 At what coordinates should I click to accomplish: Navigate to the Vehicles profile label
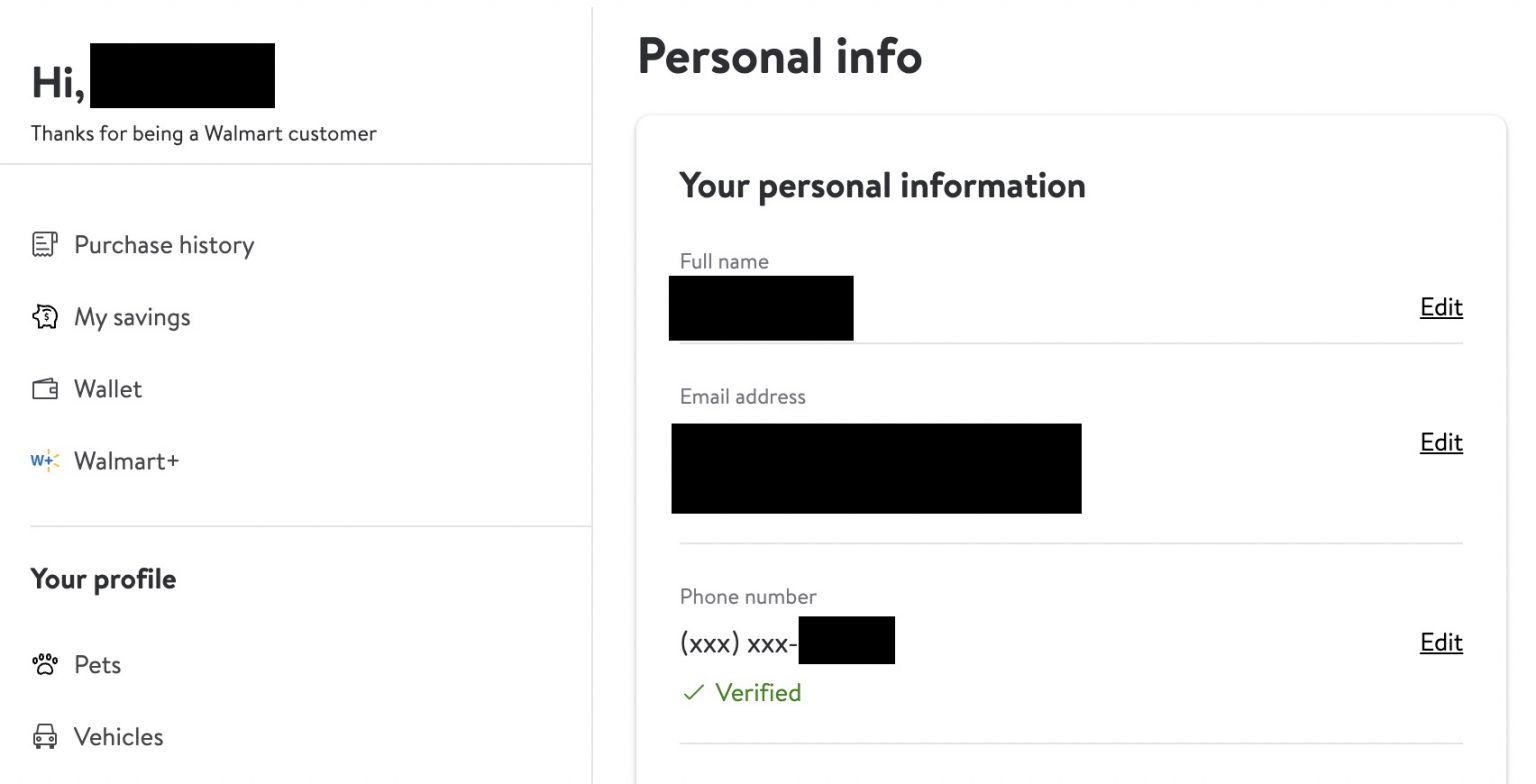click(x=118, y=737)
